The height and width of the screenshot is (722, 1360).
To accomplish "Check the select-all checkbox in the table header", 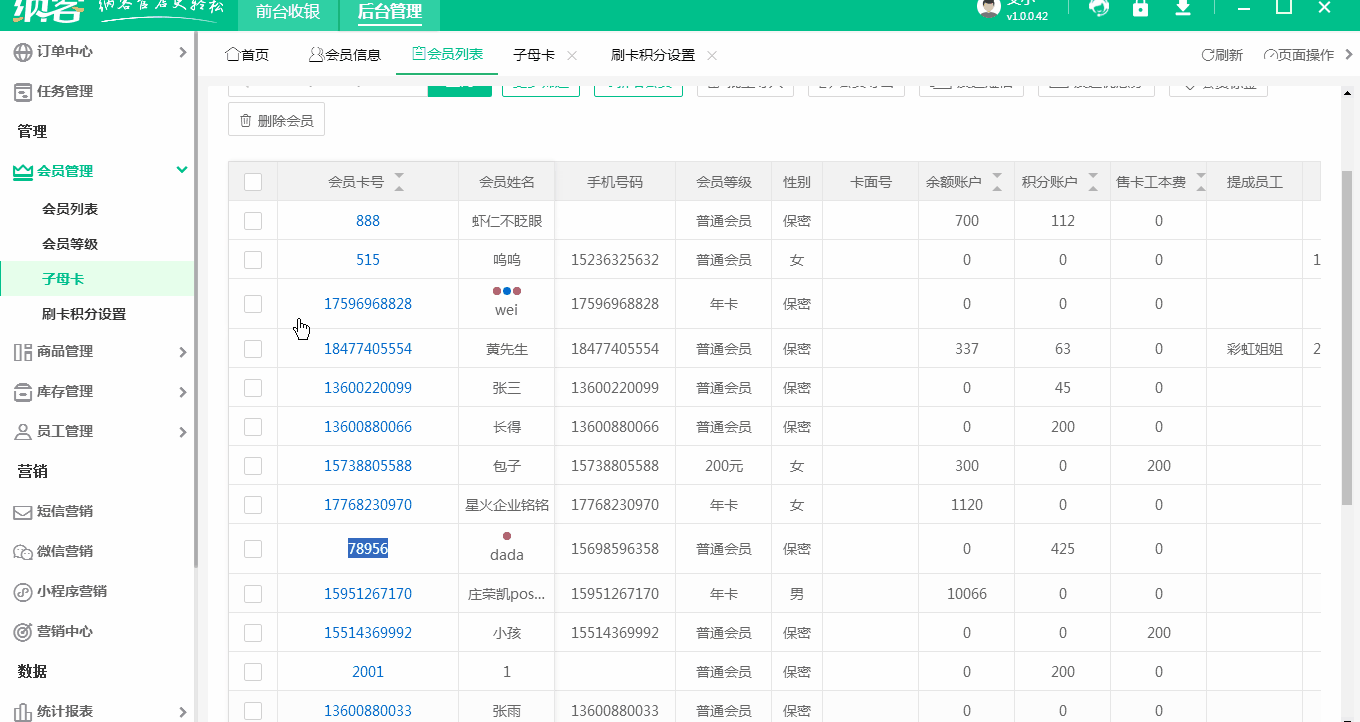I will 253,181.
